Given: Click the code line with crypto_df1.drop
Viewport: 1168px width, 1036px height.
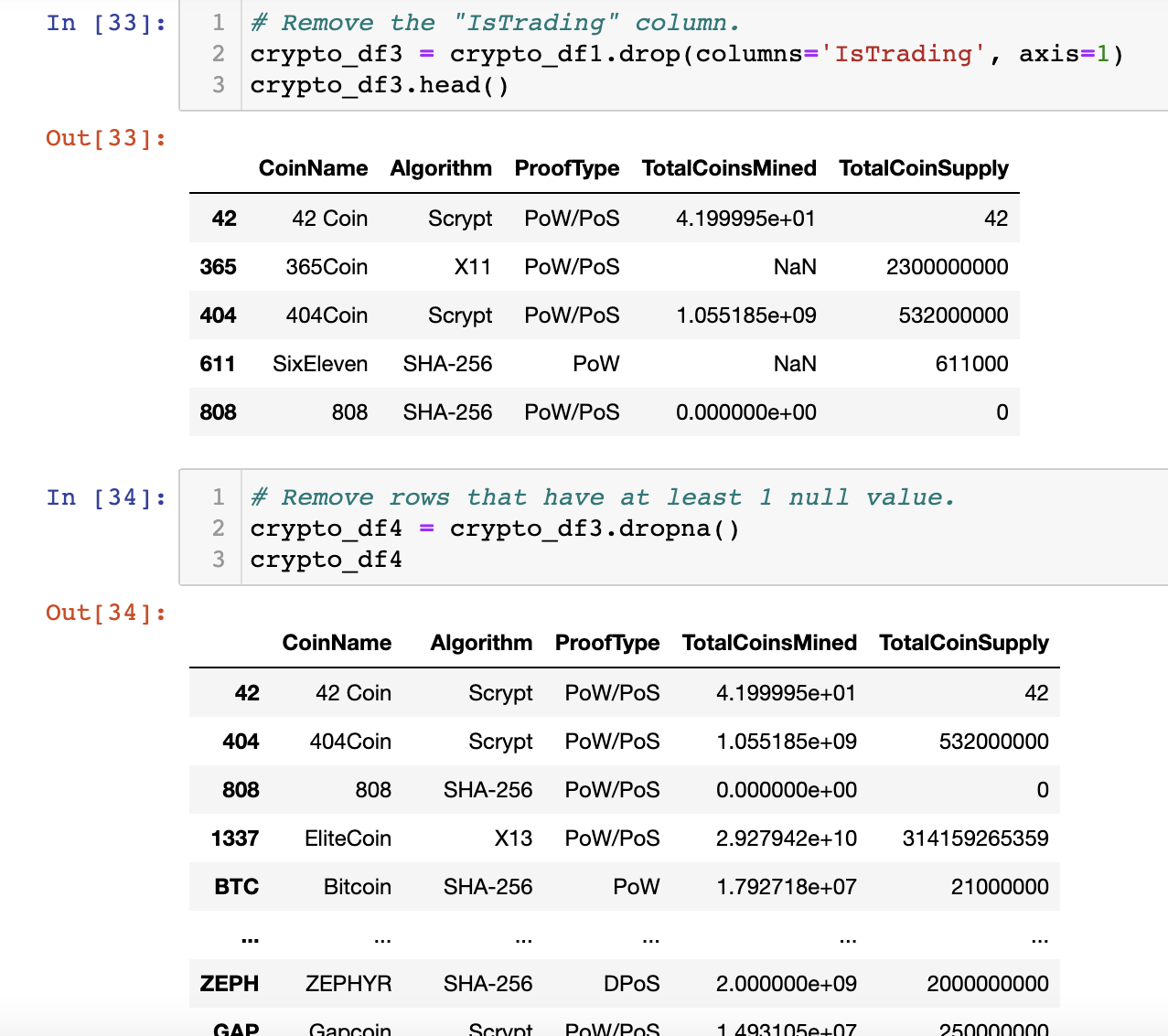Looking at the screenshot, I should click(x=687, y=54).
